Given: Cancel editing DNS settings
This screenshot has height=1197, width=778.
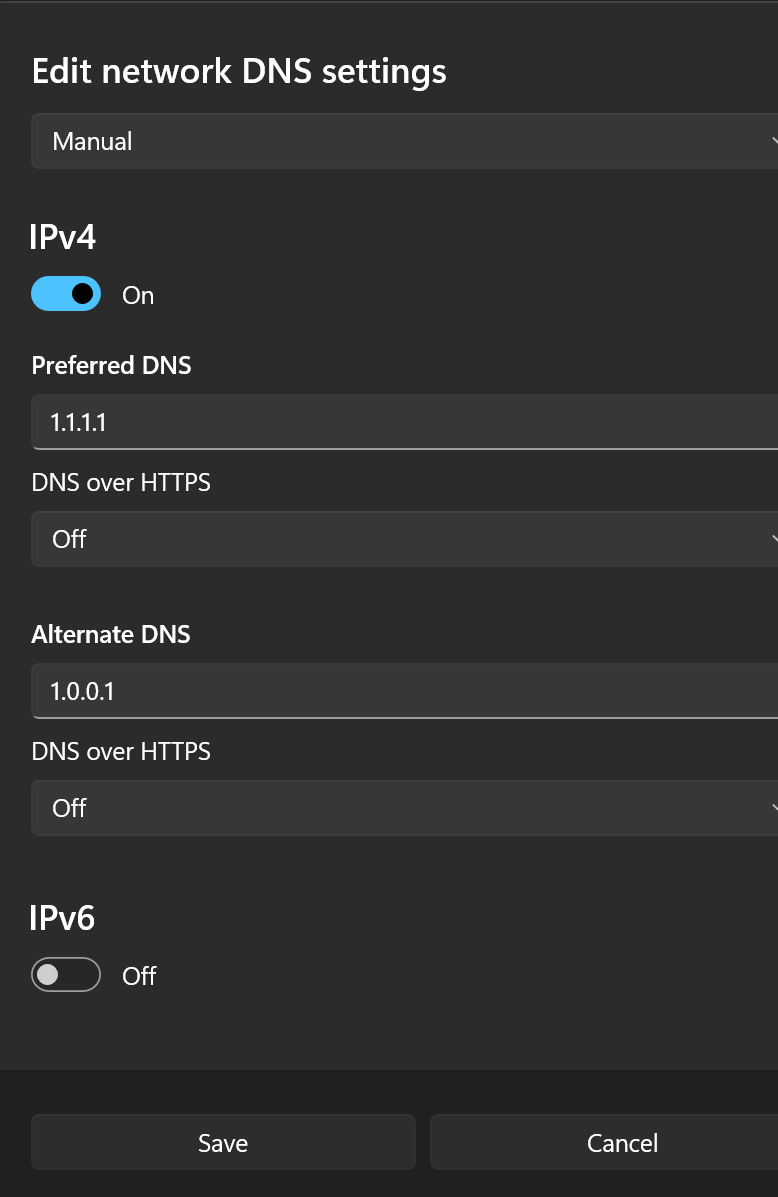Looking at the screenshot, I should 621,1142.
